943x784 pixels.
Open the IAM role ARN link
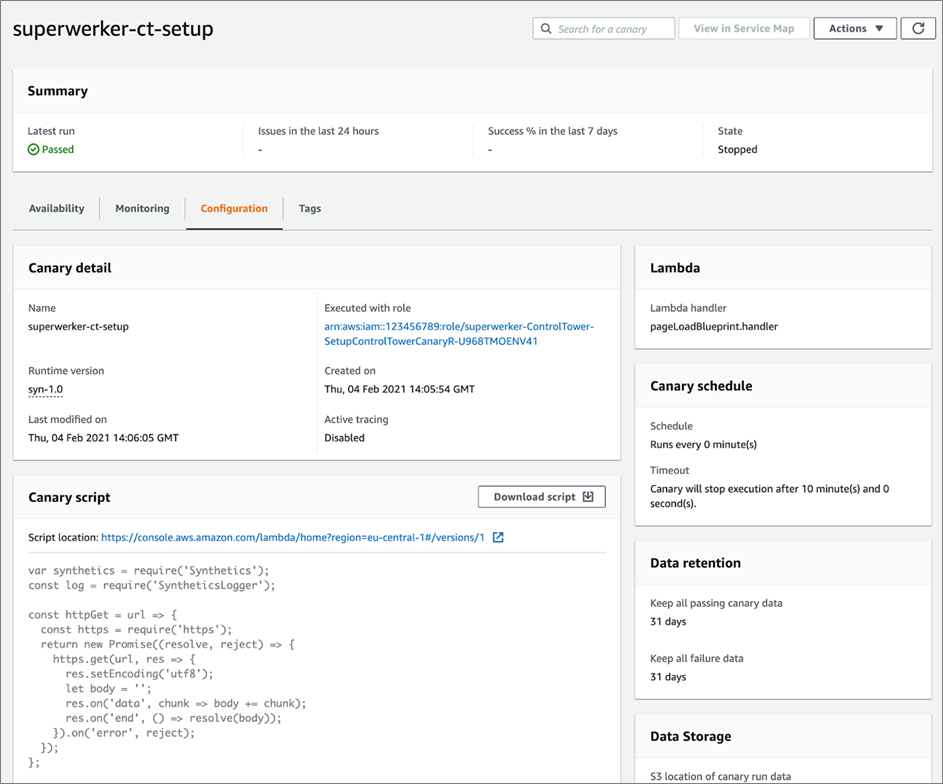pyautogui.click(x=459, y=334)
